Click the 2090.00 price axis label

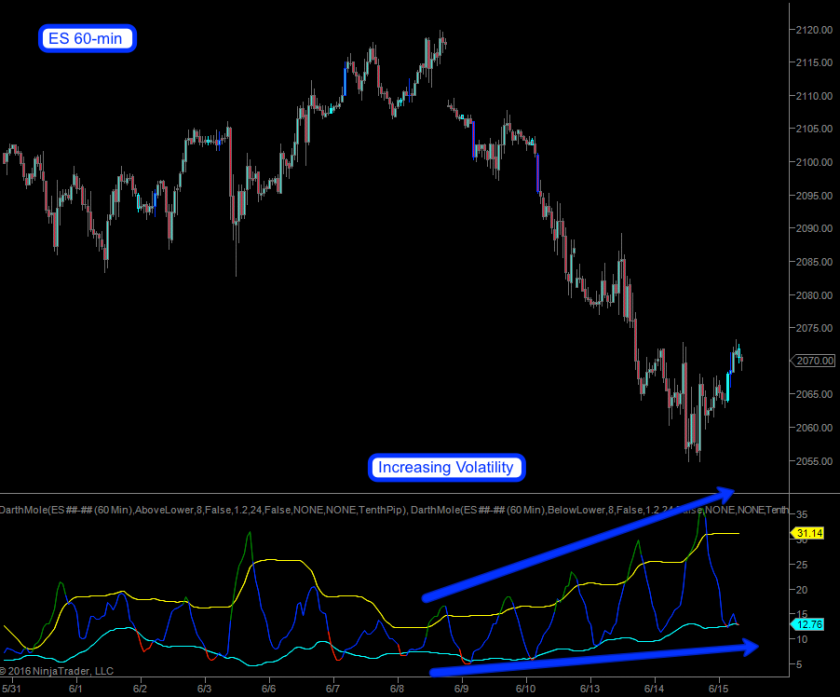pos(814,228)
